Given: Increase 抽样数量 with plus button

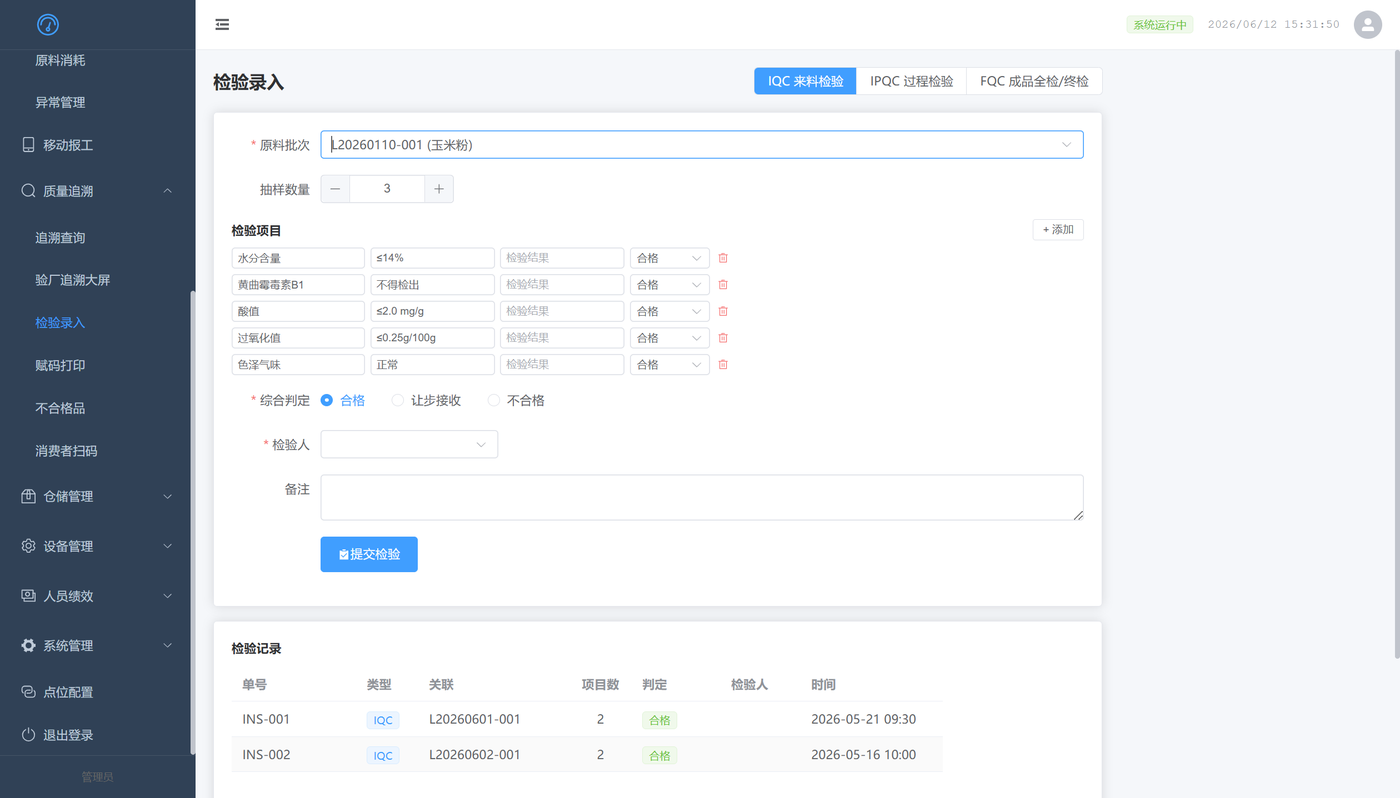Looking at the screenshot, I should (x=439, y=189).
